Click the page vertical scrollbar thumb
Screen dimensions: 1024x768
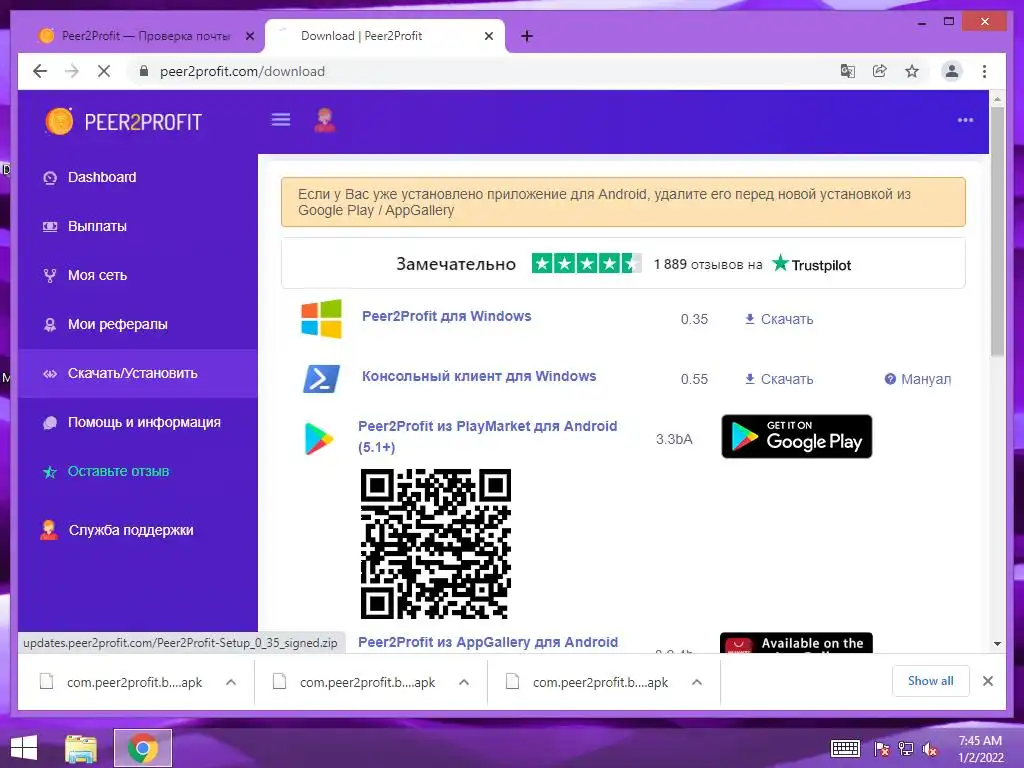point(997,231)
